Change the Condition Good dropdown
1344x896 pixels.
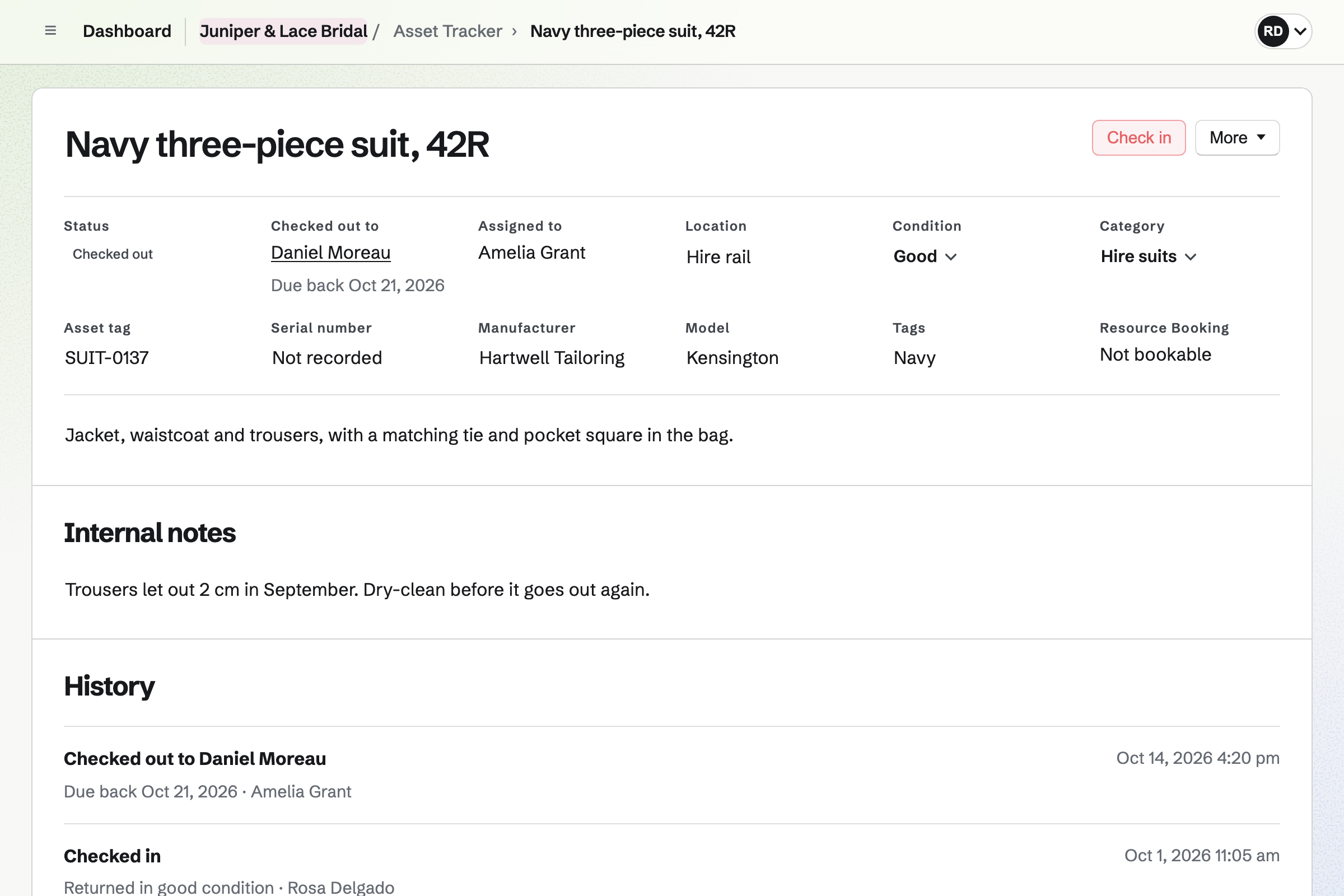point(925,256)
